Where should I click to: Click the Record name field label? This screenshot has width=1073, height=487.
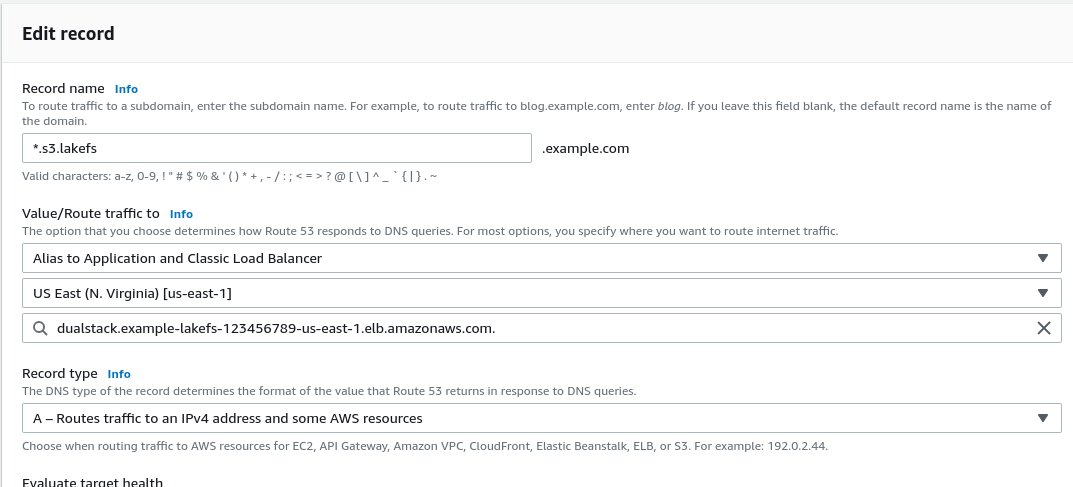click(63, 88)
